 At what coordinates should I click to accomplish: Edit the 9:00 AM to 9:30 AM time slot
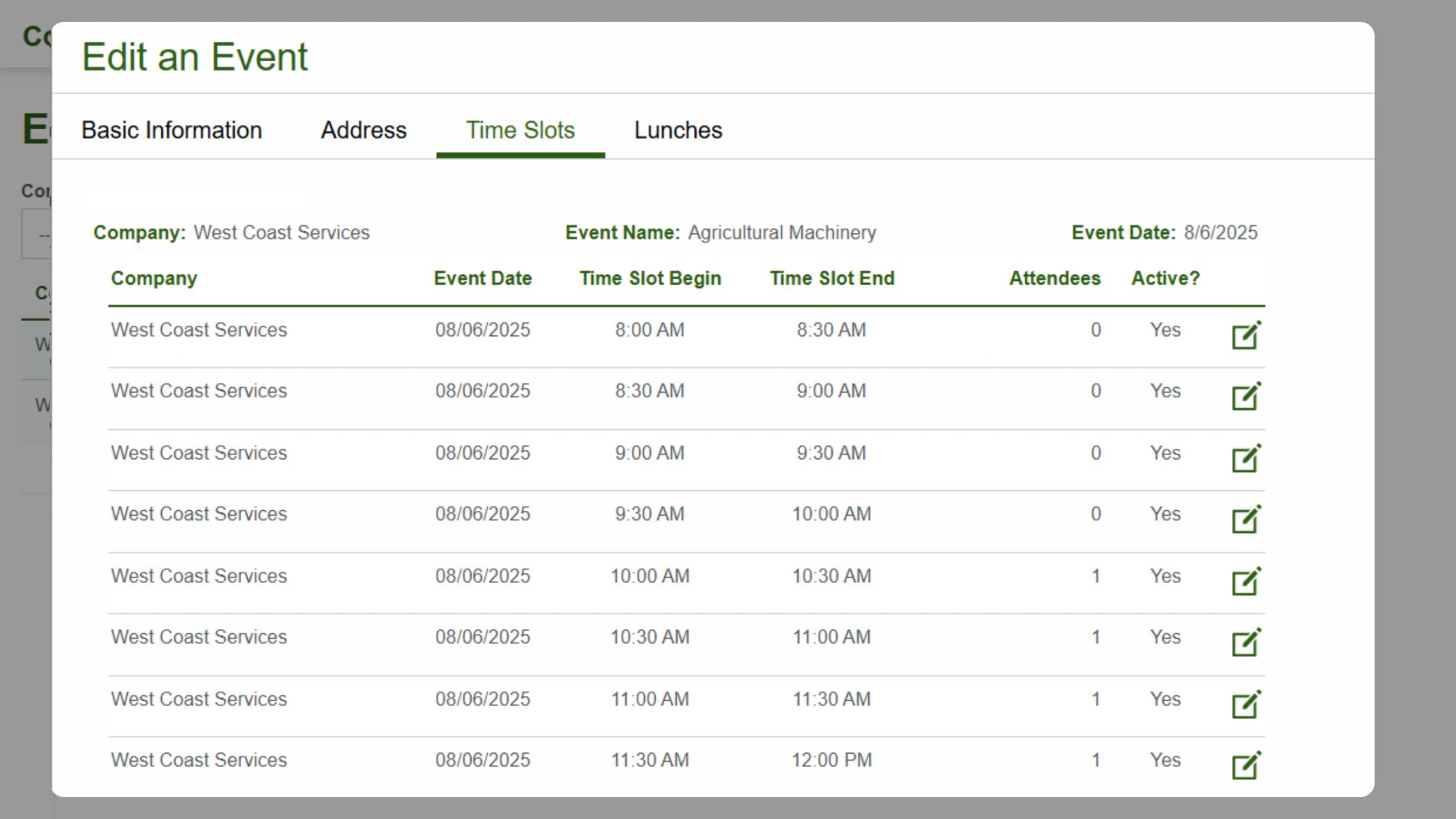pyautogui.click(x=1246, y=458)
